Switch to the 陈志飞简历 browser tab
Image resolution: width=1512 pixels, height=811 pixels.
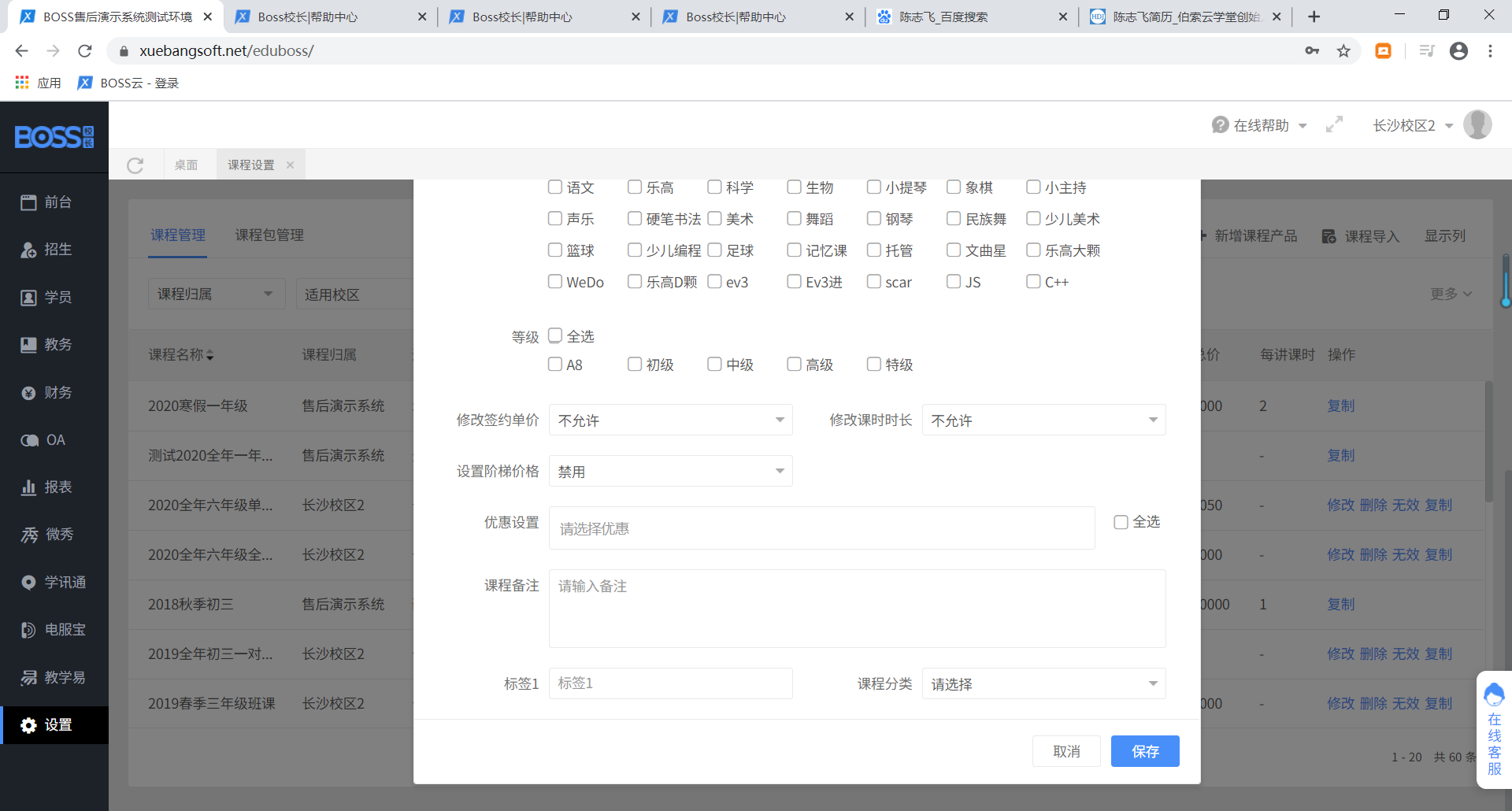[1185, 17]
